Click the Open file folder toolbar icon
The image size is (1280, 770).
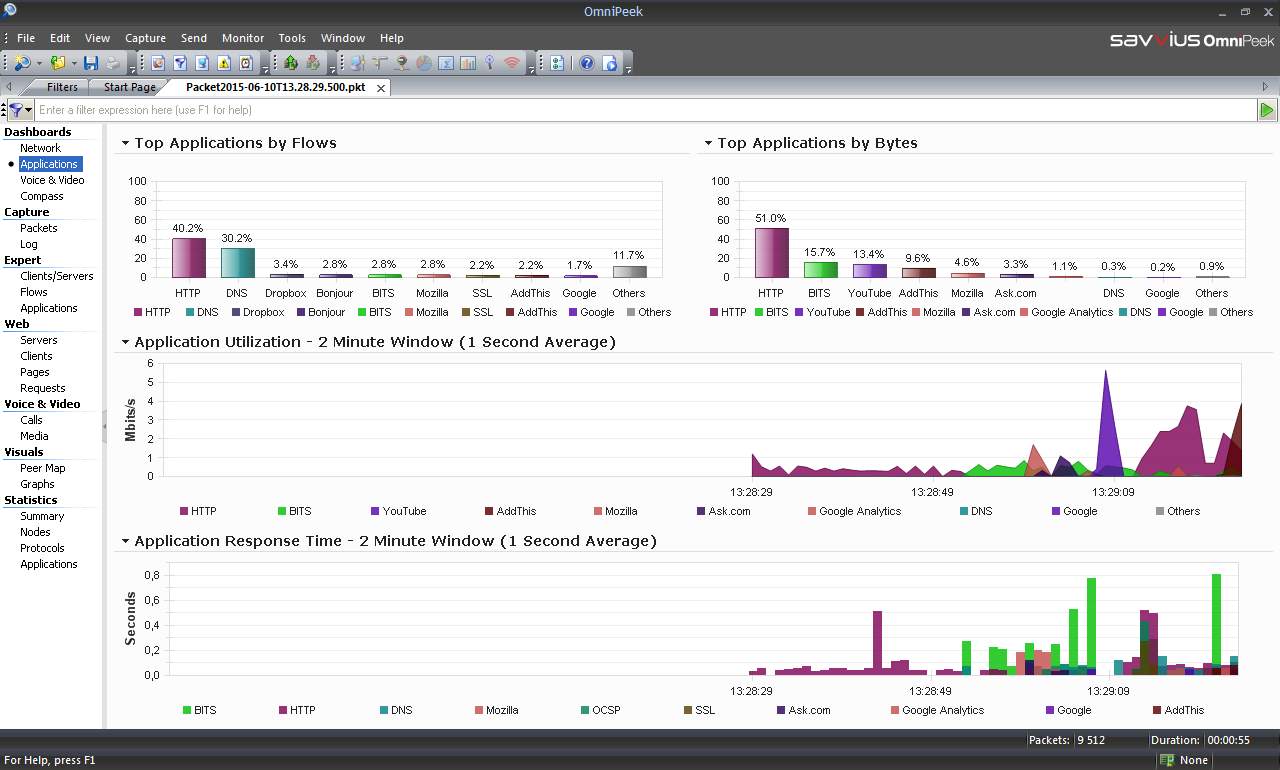point(58,63)
